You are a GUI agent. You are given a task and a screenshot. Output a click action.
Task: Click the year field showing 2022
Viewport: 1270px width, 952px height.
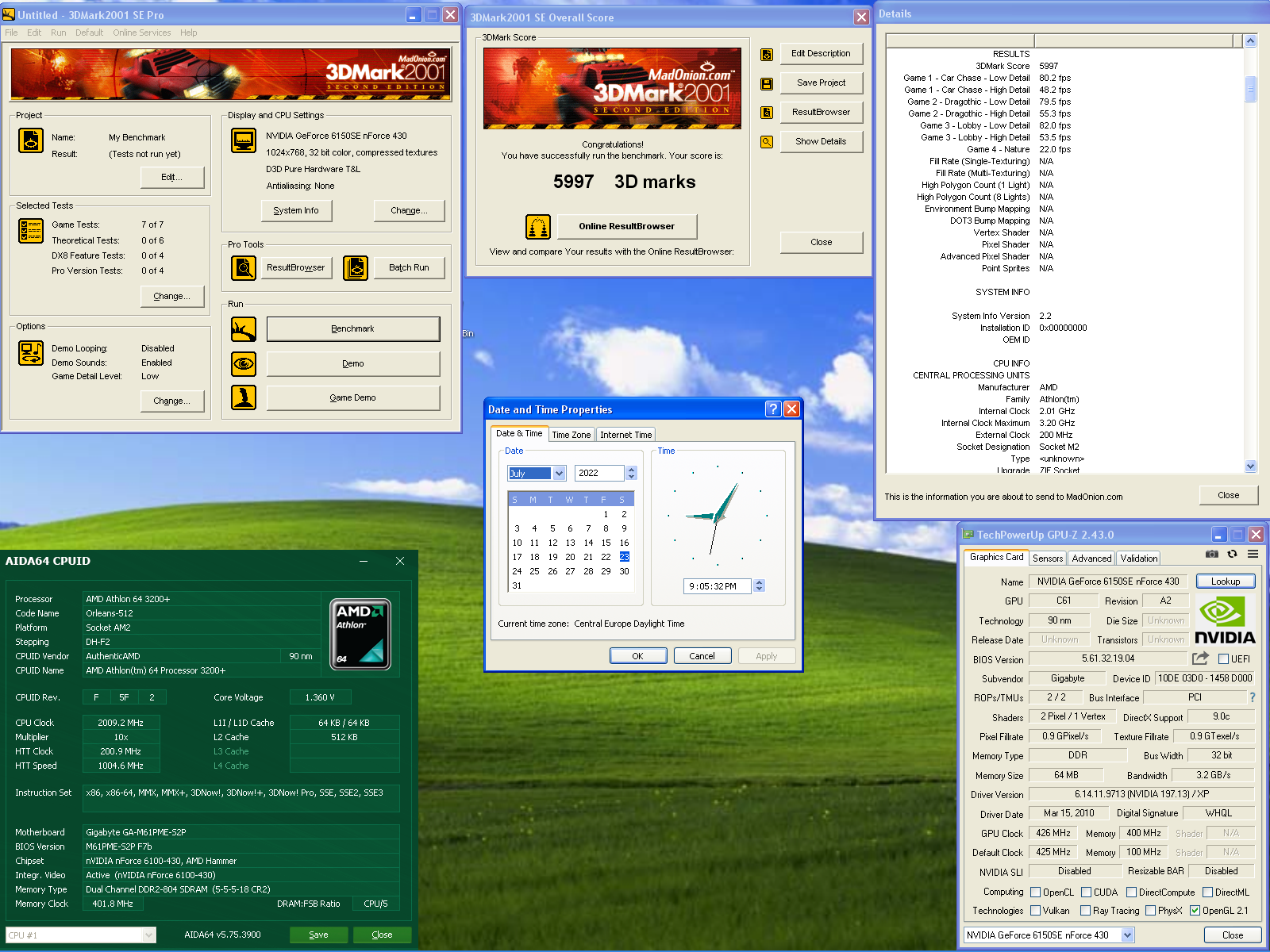point(600,474)
